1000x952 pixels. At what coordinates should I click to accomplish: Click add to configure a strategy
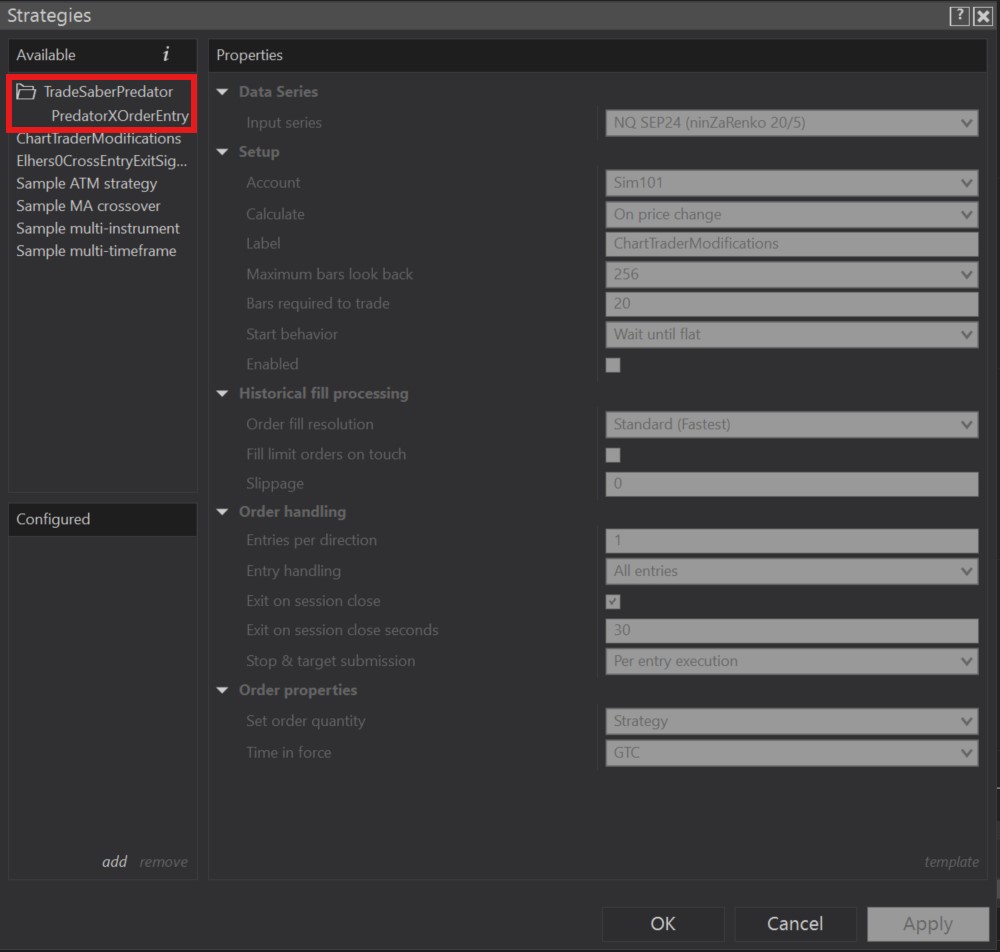114,861
